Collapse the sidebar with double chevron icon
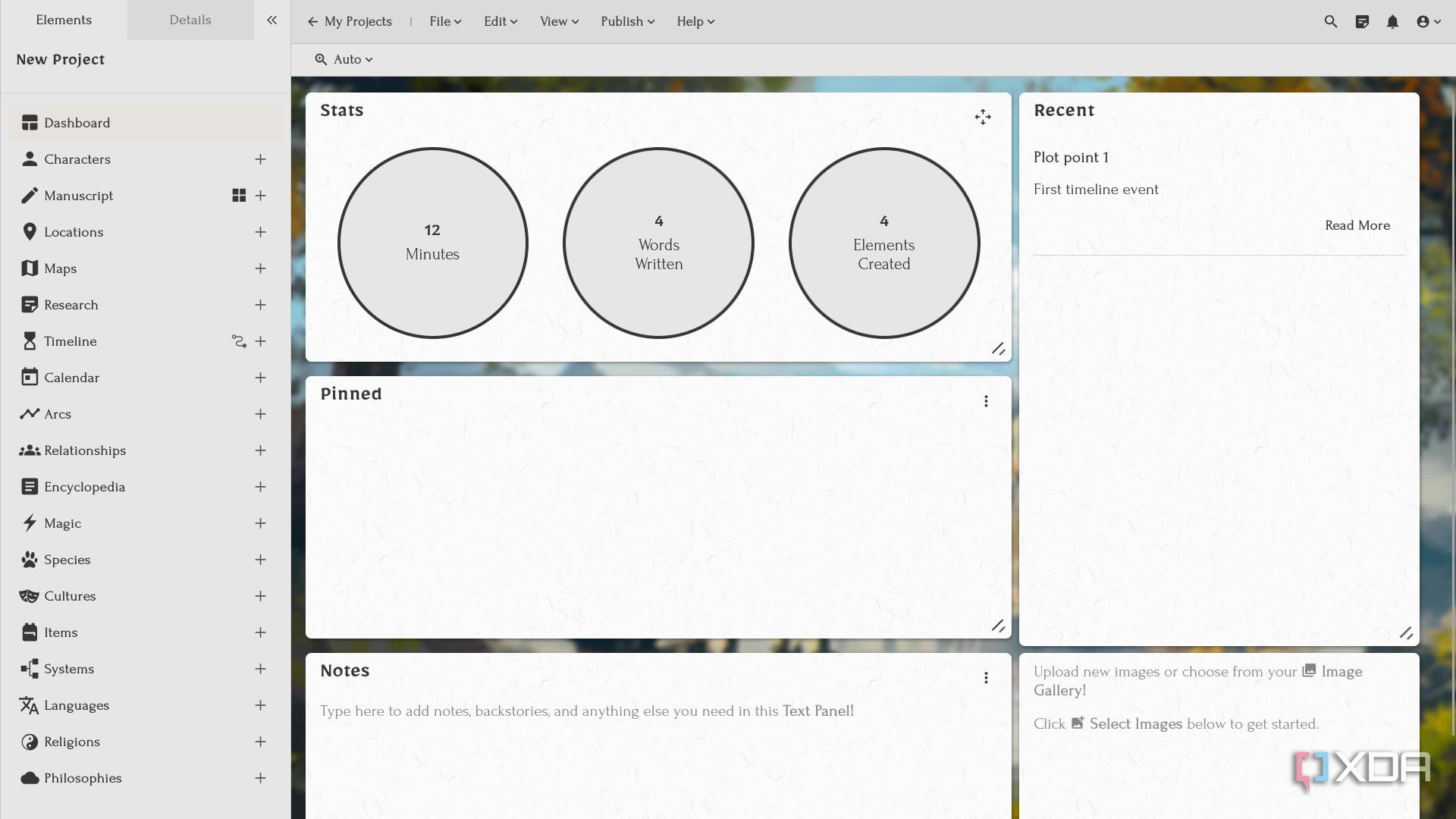 [x=271, y=20]
